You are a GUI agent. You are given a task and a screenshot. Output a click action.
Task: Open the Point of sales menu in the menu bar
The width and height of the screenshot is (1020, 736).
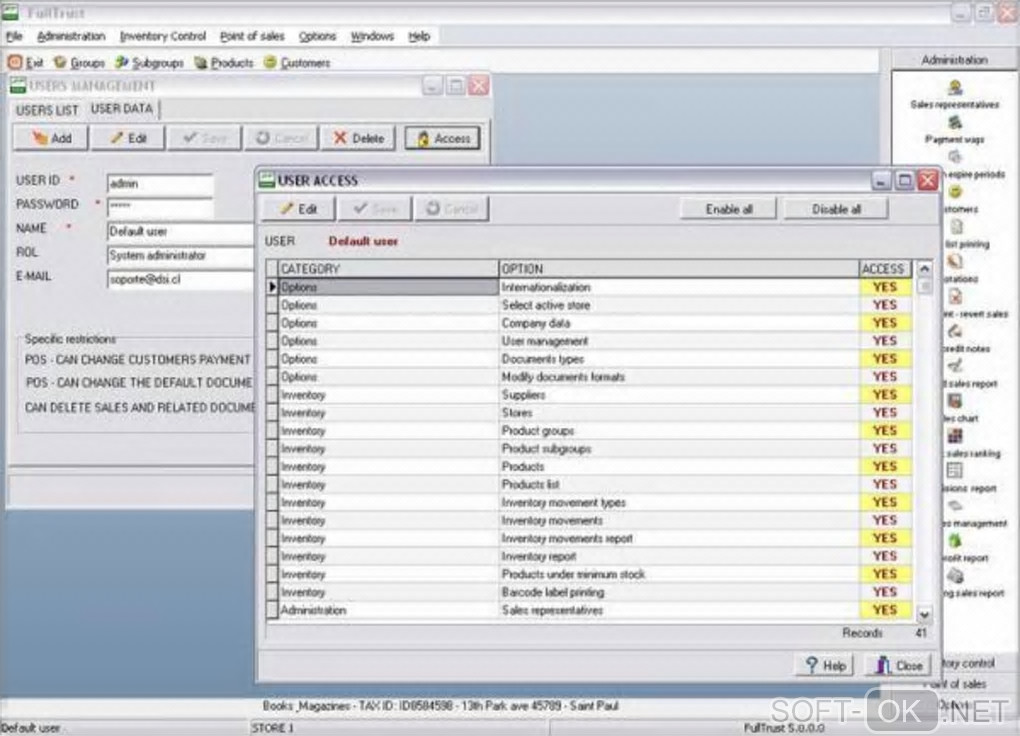[x=252, y=36]
